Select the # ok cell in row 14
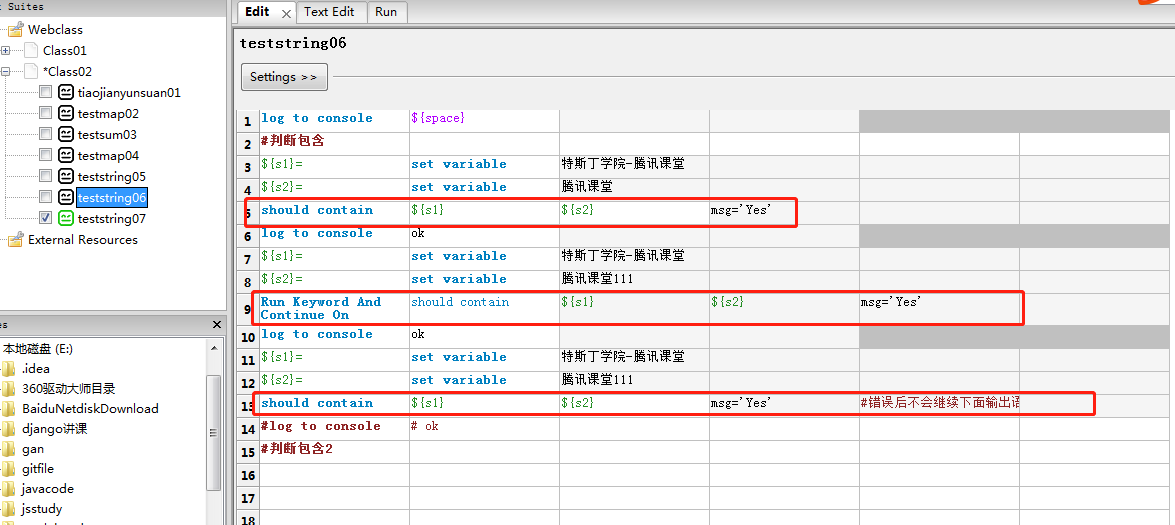Viewport: 1175px width, 525px height. 484,427
